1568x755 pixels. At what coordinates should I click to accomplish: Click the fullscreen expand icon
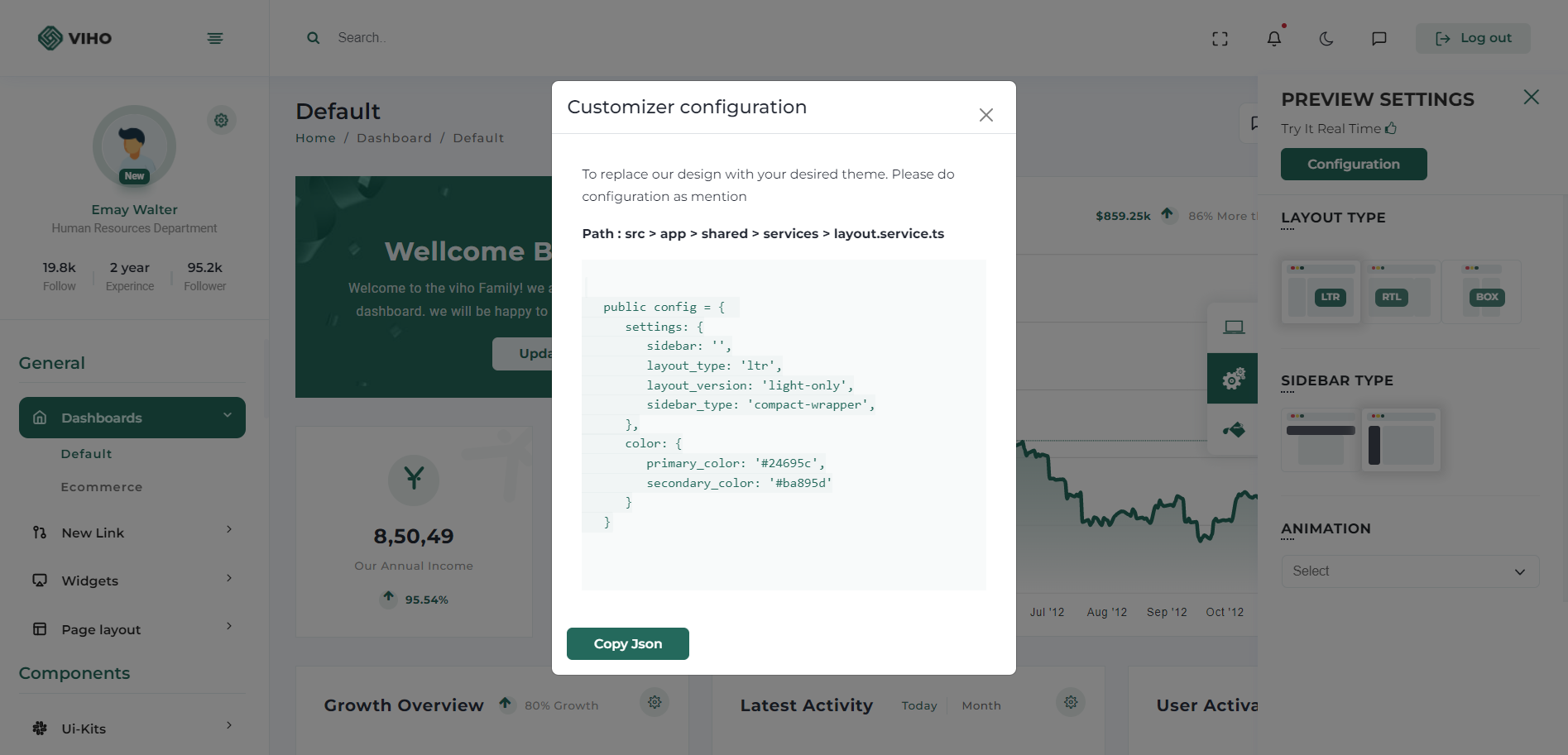pyautogui.click(x=1220, y=39)
